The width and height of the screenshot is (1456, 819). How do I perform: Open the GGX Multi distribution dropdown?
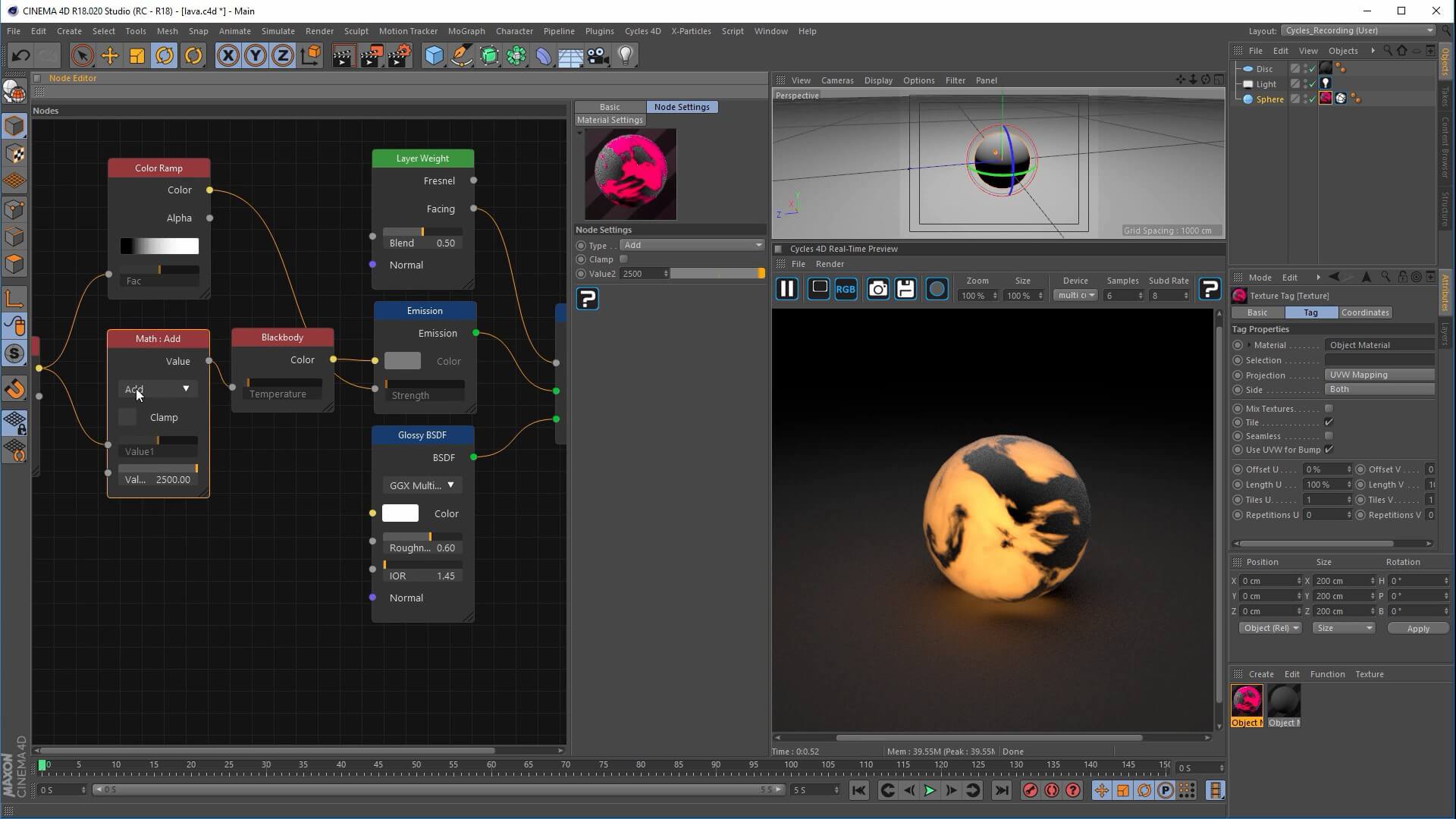pos(422,485)
